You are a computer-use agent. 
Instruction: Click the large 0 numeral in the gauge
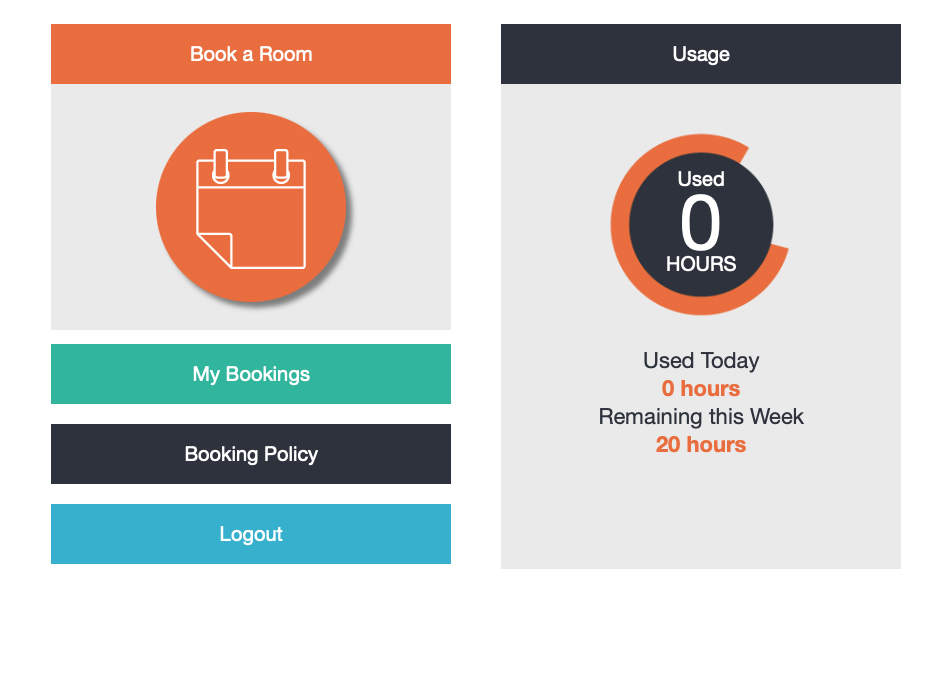[701, 224]
